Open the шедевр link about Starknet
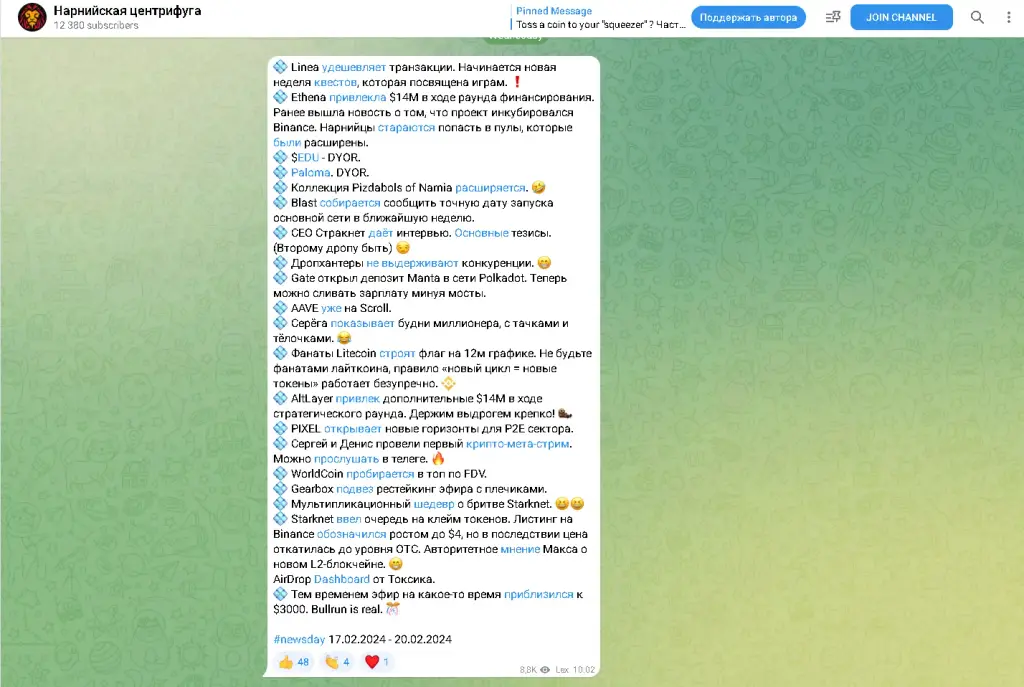The height and width of the screenshot is (687, 1024). [x=434, y=504]
